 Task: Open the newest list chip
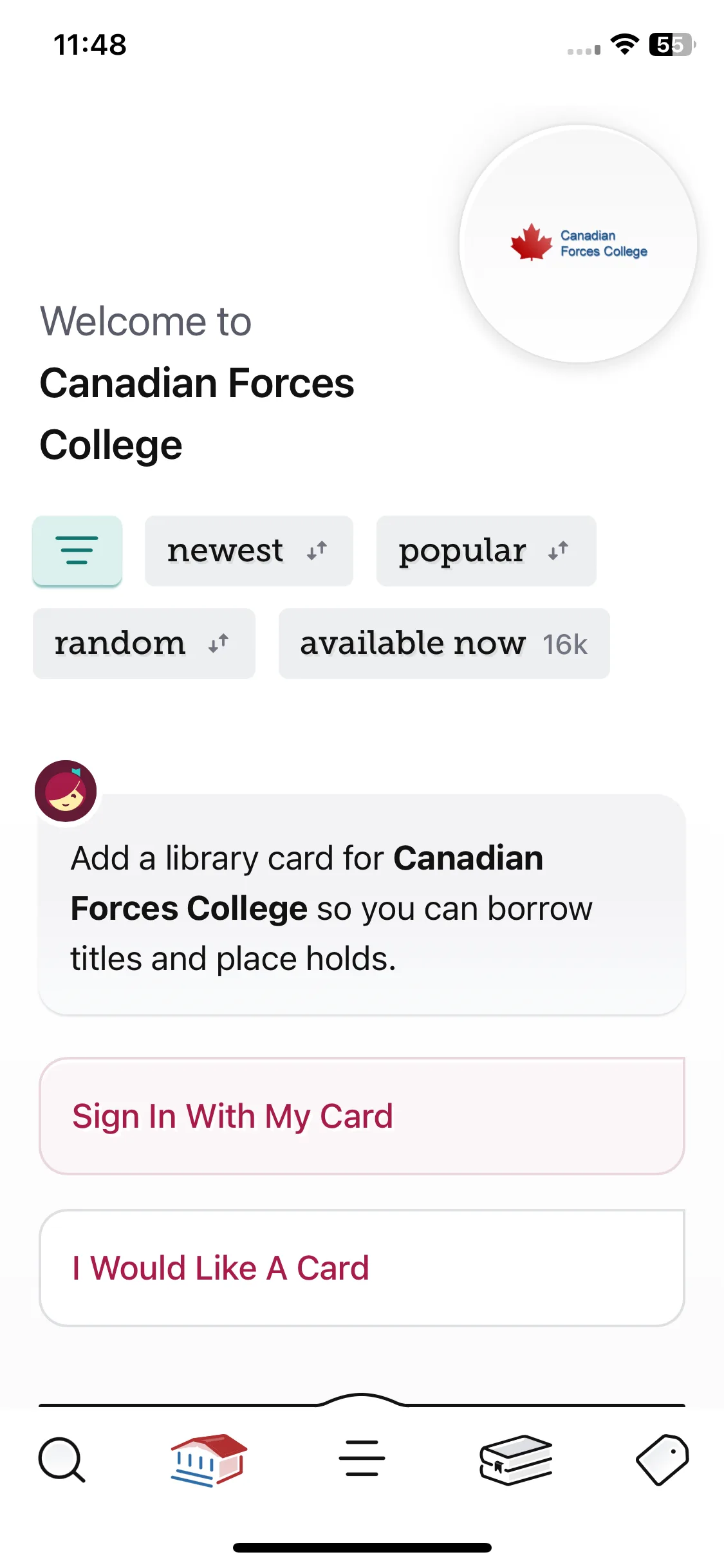[249, 551]
